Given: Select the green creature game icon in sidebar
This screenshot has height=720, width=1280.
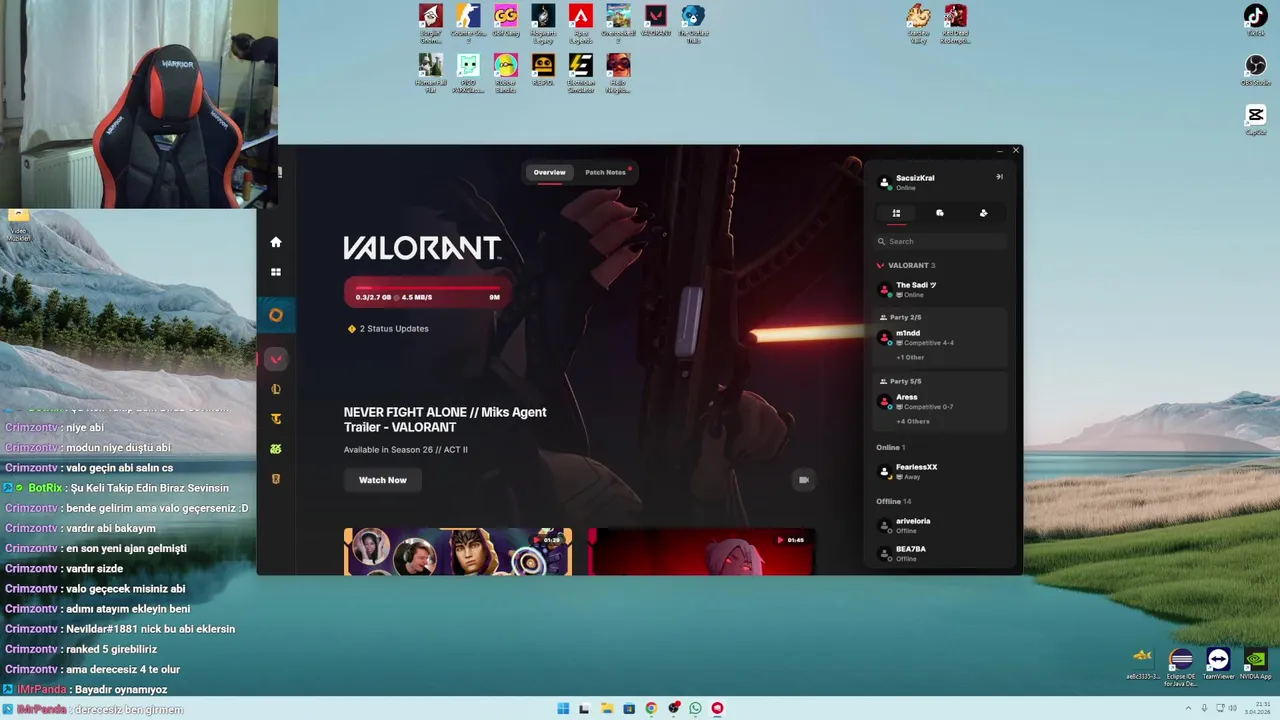Looking at the screenshot, I should tap(276, 449).
